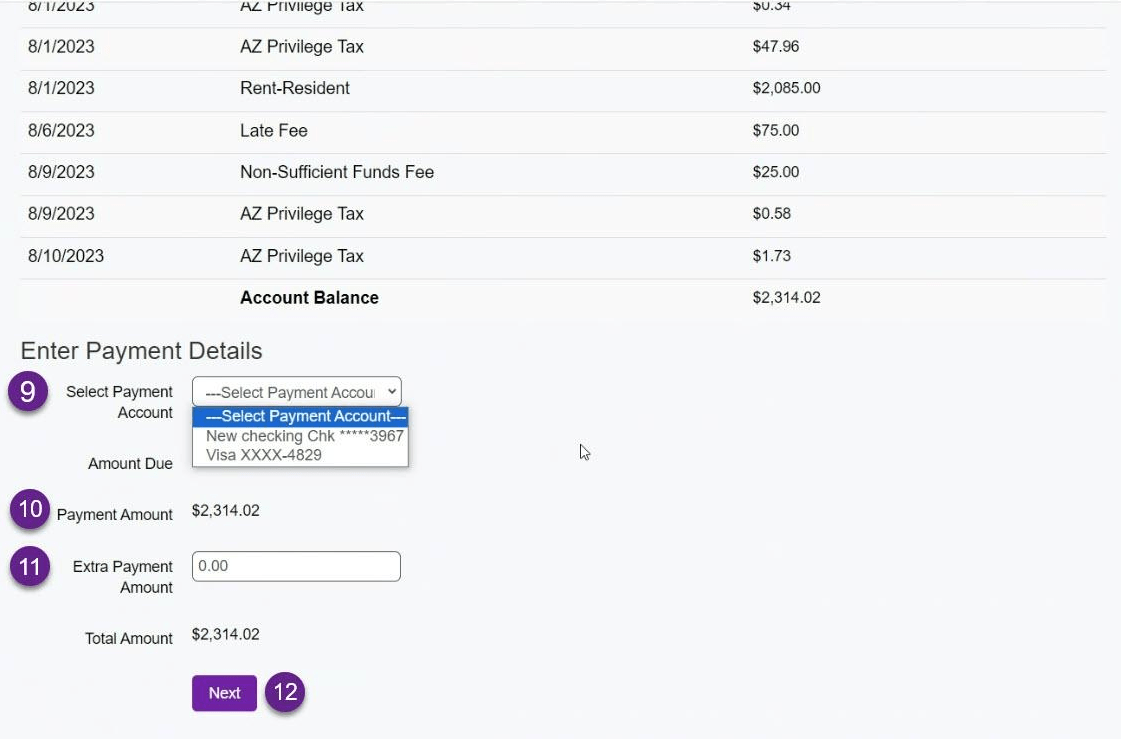Click the Payment Amount $2,314.02 value
Screen dimensions: 1121x739
[x=225, y=511]
